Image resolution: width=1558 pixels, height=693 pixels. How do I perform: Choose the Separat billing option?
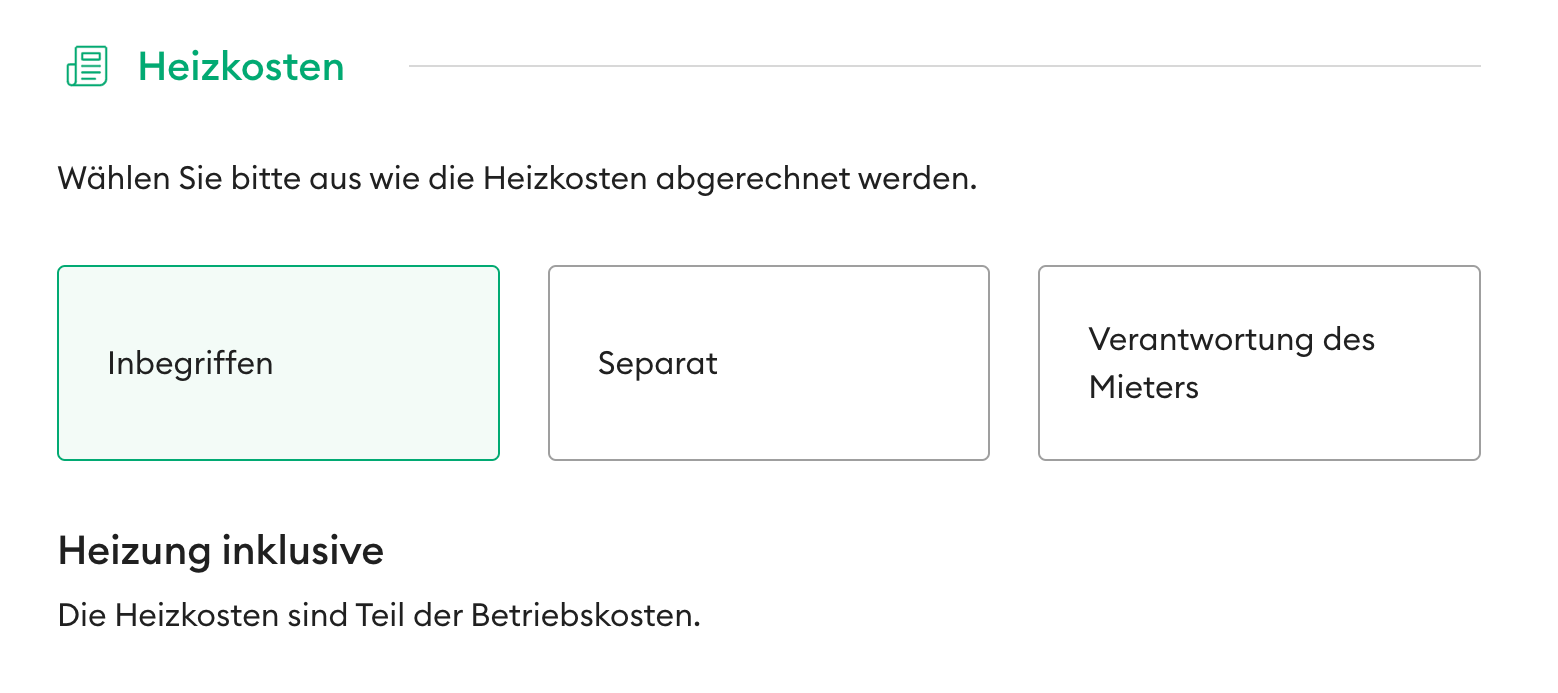point(768,363)
